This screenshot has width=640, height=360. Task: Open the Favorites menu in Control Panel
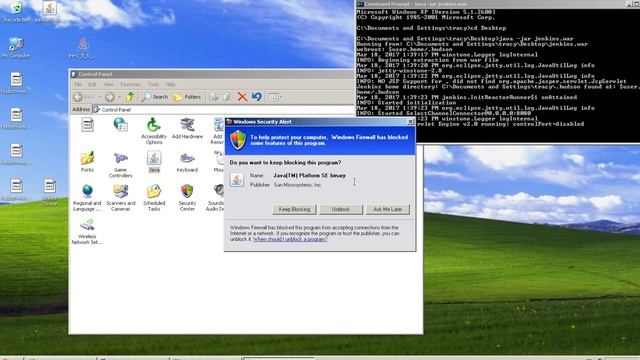click(x=130, y=84)
